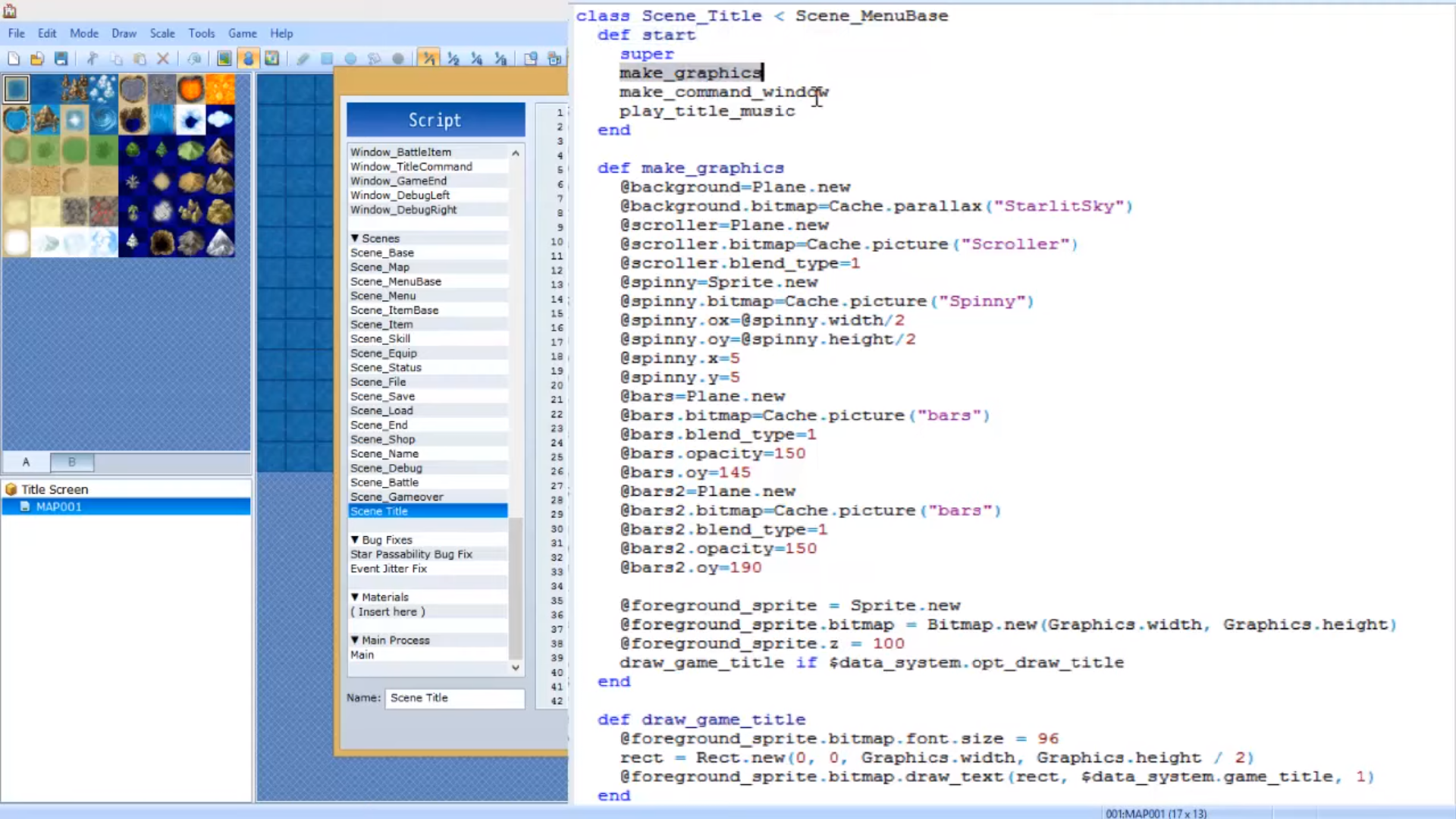Set map scale to 1/1

click(x=428, y=58)
